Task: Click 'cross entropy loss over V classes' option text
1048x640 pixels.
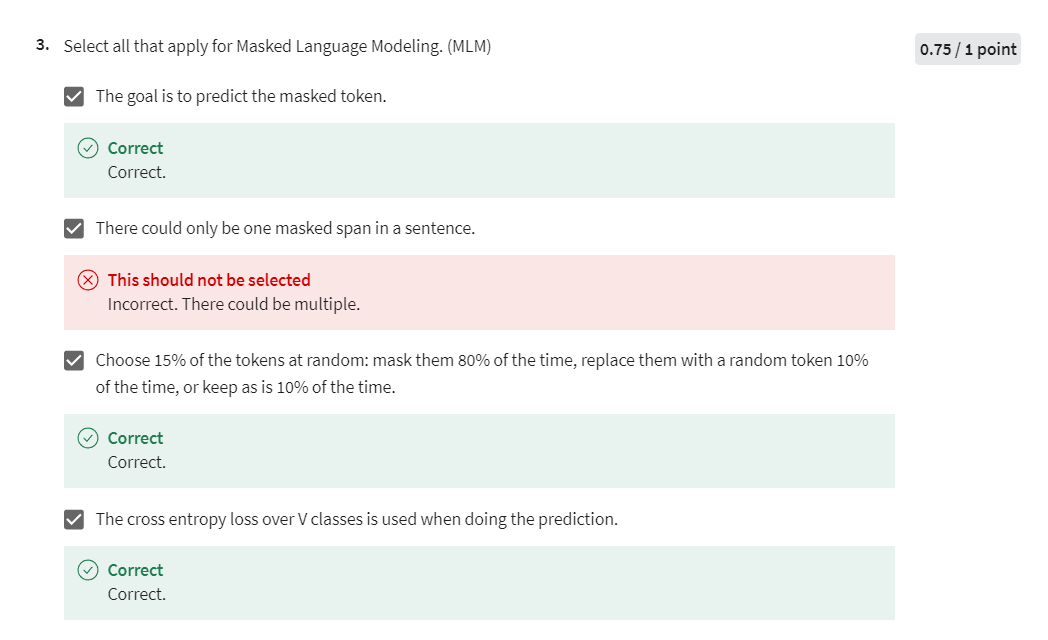Action: (357, 519)
